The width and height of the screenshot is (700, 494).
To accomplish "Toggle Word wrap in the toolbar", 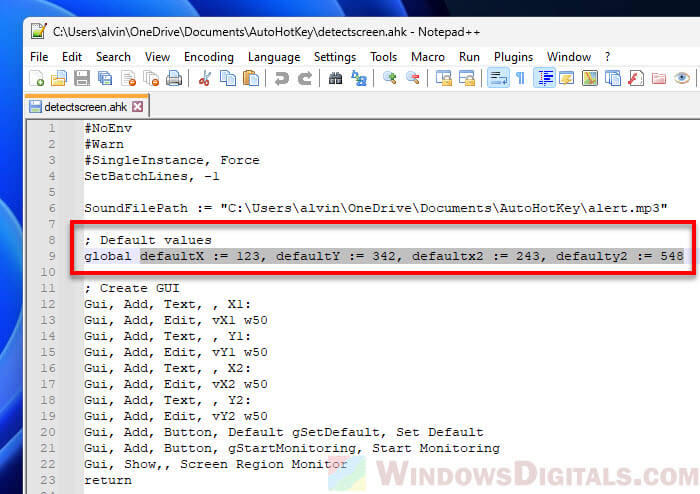I will point(498,79).
